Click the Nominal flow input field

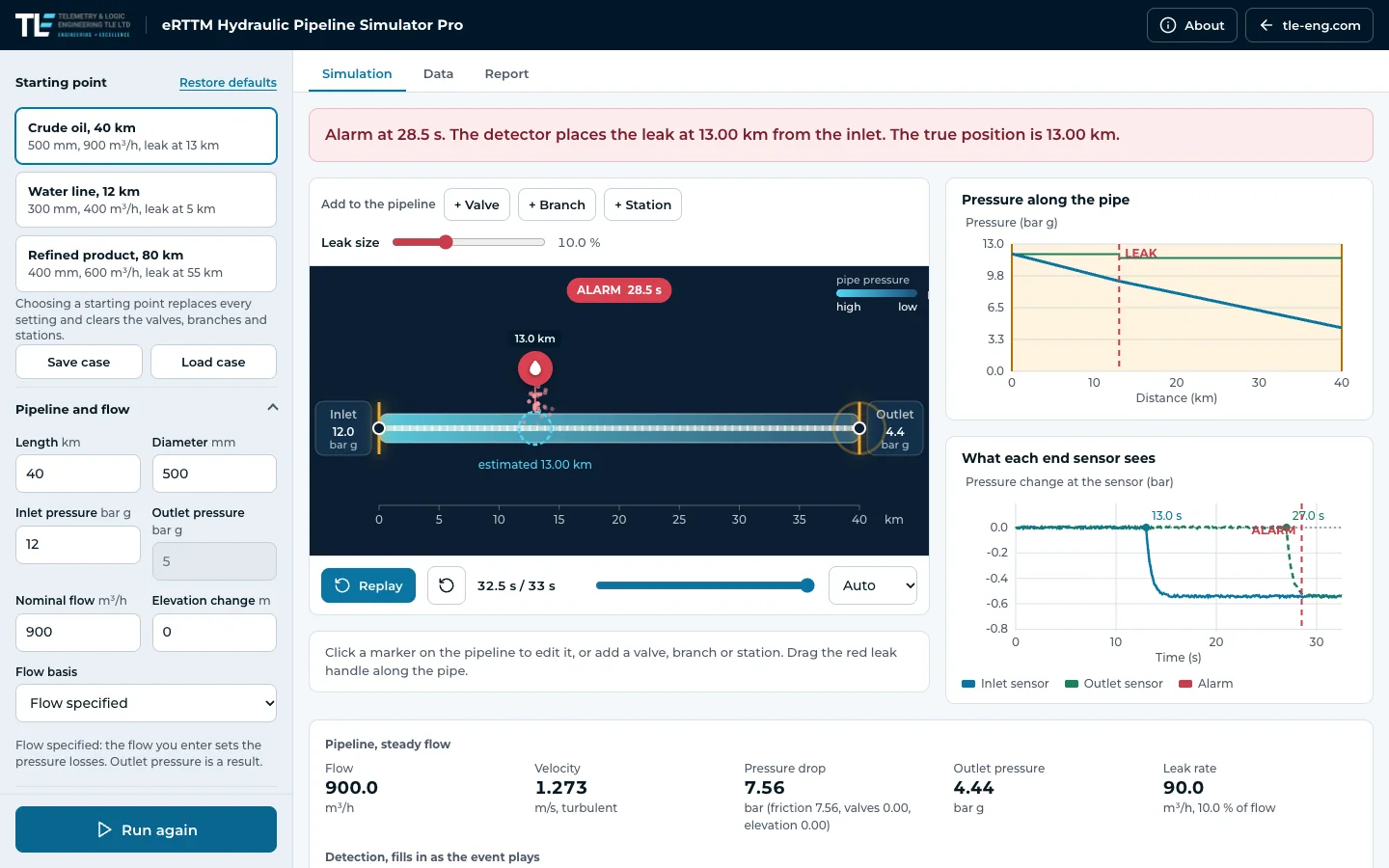(78, 632)
